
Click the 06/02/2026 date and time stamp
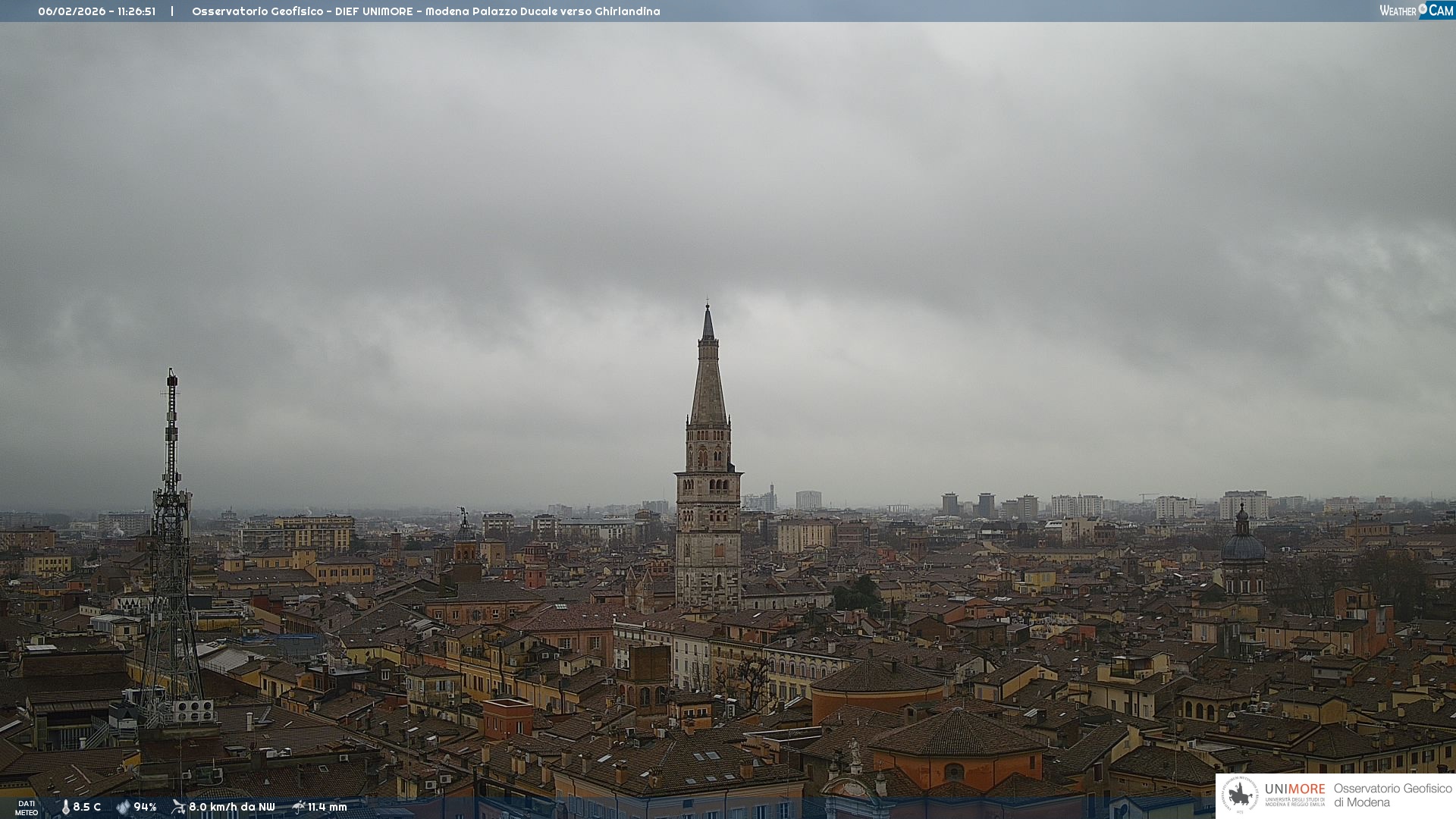pos(96,11)
